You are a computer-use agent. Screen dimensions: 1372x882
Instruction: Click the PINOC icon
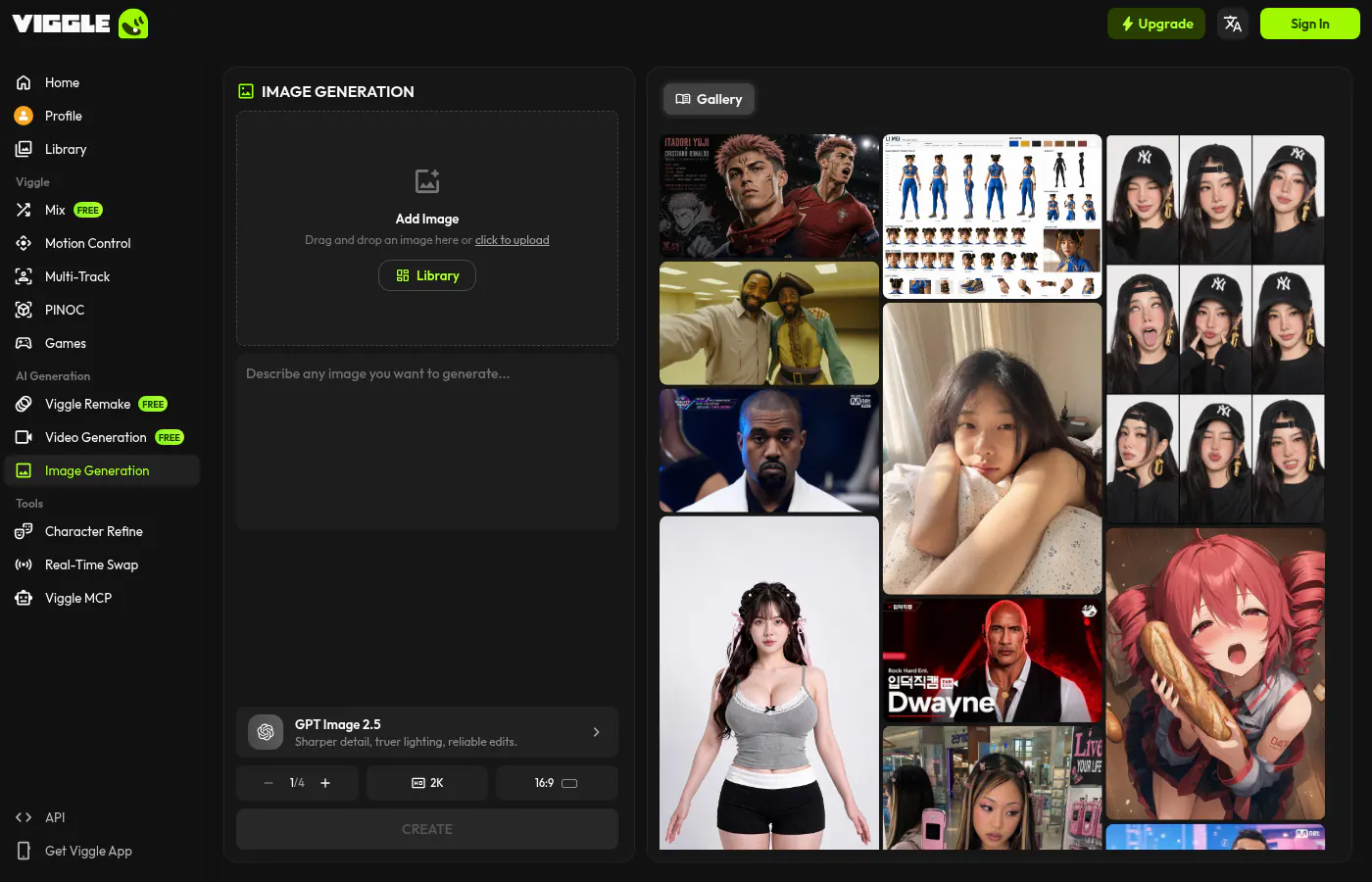click(x=24, y=310)
